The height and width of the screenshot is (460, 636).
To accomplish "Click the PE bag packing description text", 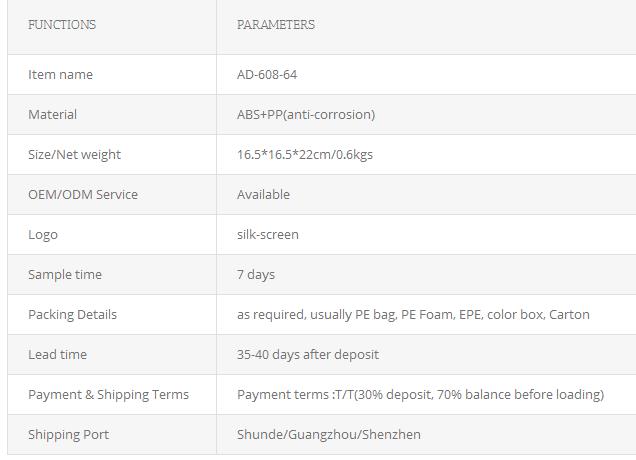I will tap(413, 315).
